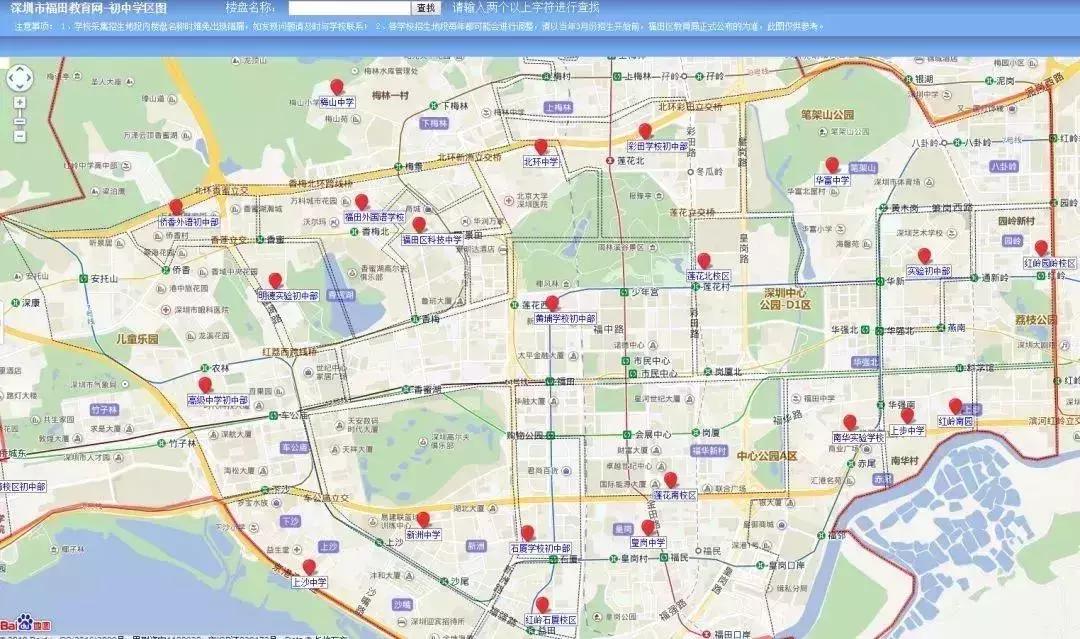Open the 福田外国语学校 marker pin
This screenshot has height=639, width=1080.
click(x=362, y=202)
